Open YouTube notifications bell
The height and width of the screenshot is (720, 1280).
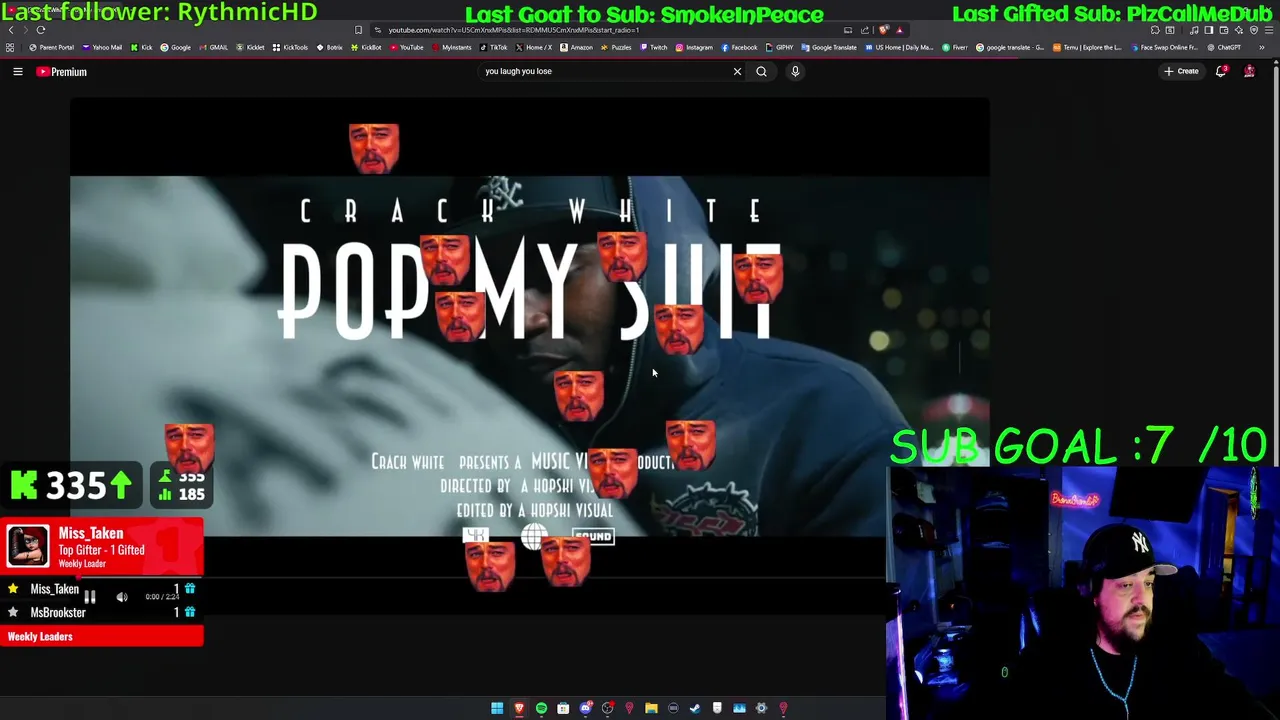pos(1221,71)
